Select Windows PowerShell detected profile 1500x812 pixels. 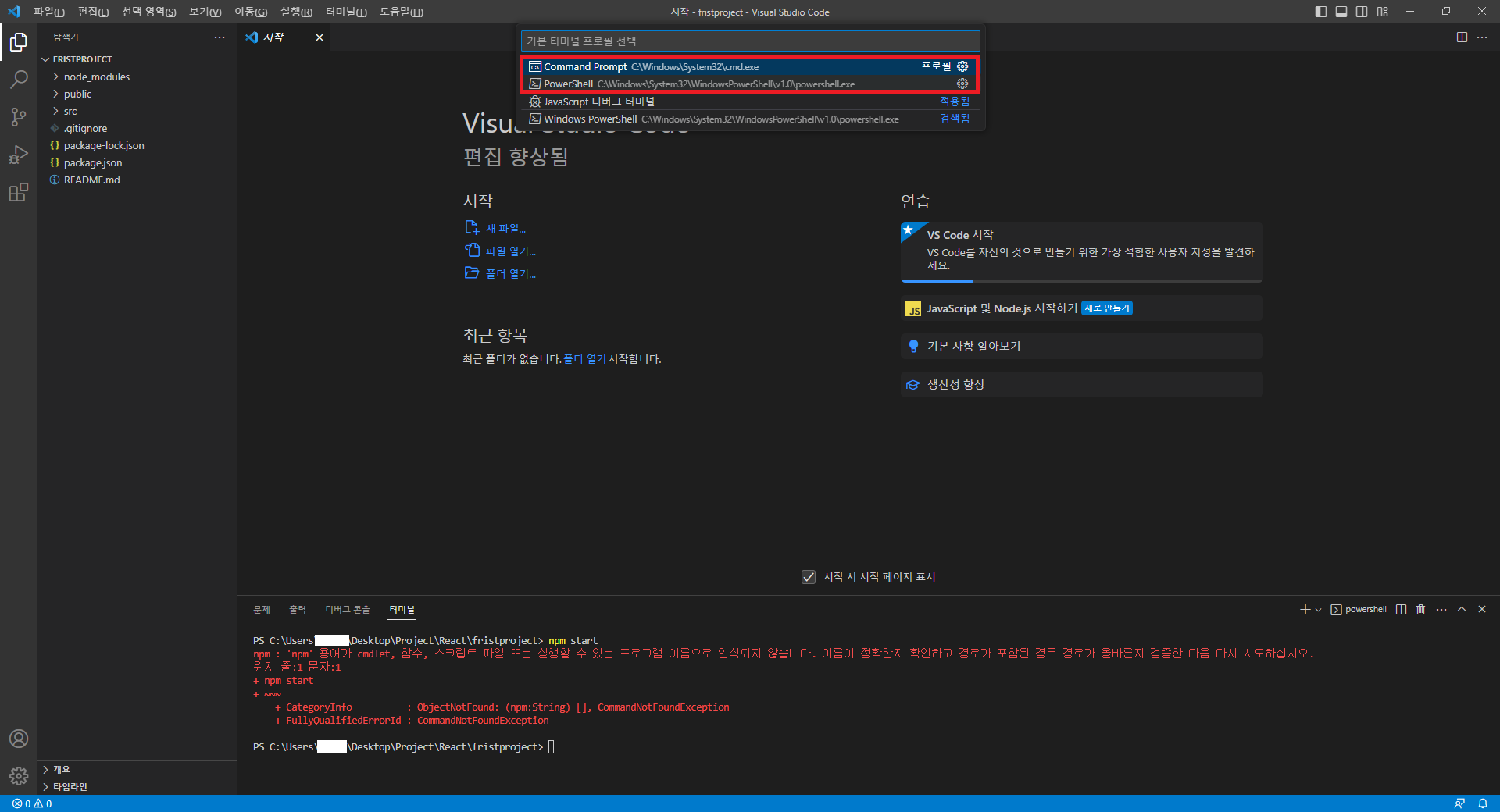(749, 119)
